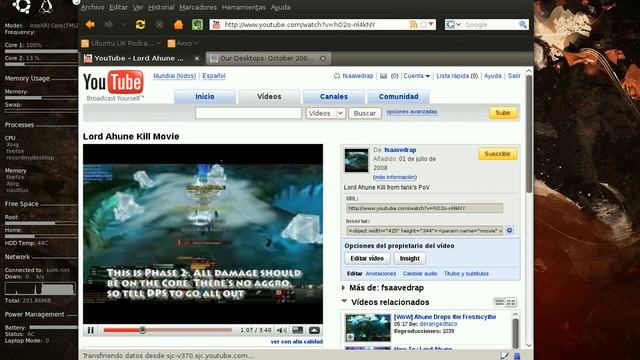Open the Google search engine selector
This screenshot has width=640, height=360.
(453, 24)
